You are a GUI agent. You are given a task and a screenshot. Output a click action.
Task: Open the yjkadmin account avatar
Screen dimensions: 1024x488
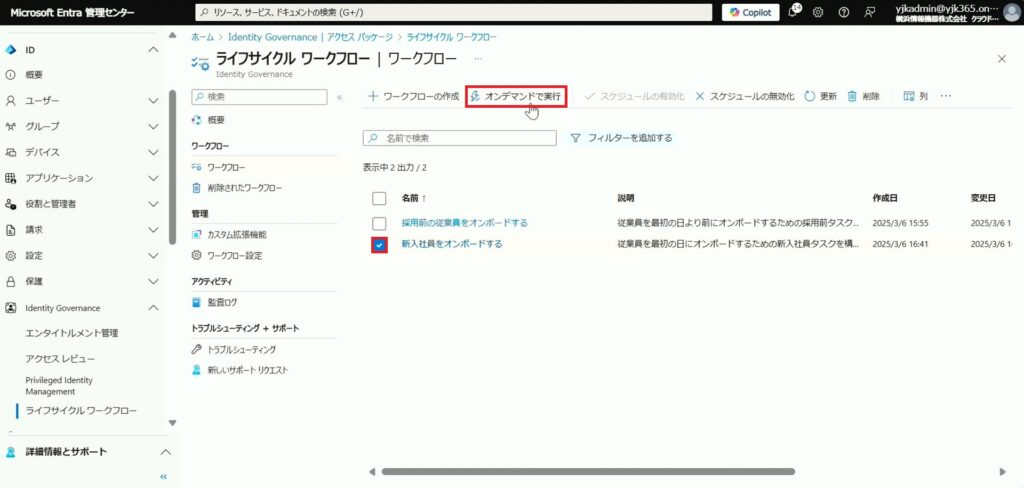pyautogui.click(x=1013, y=12)
